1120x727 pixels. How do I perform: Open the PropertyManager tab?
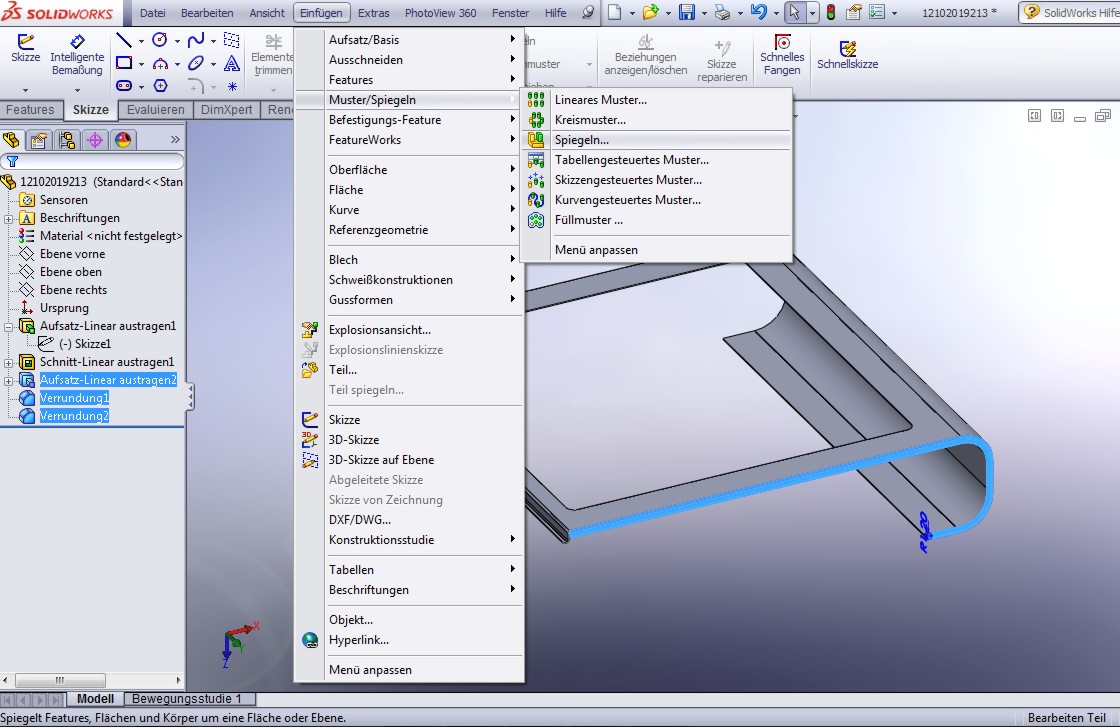39,139
